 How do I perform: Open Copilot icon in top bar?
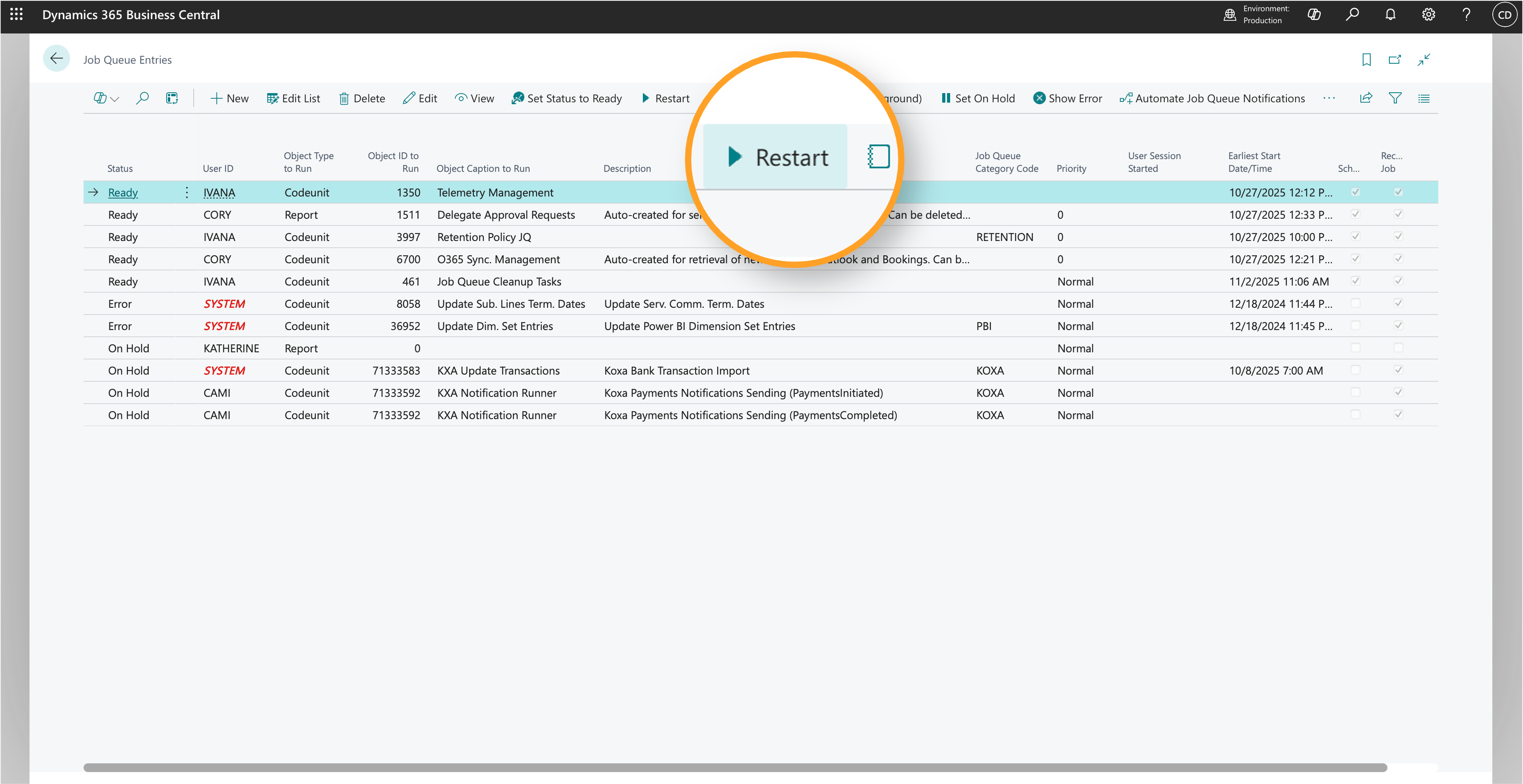1314,15
